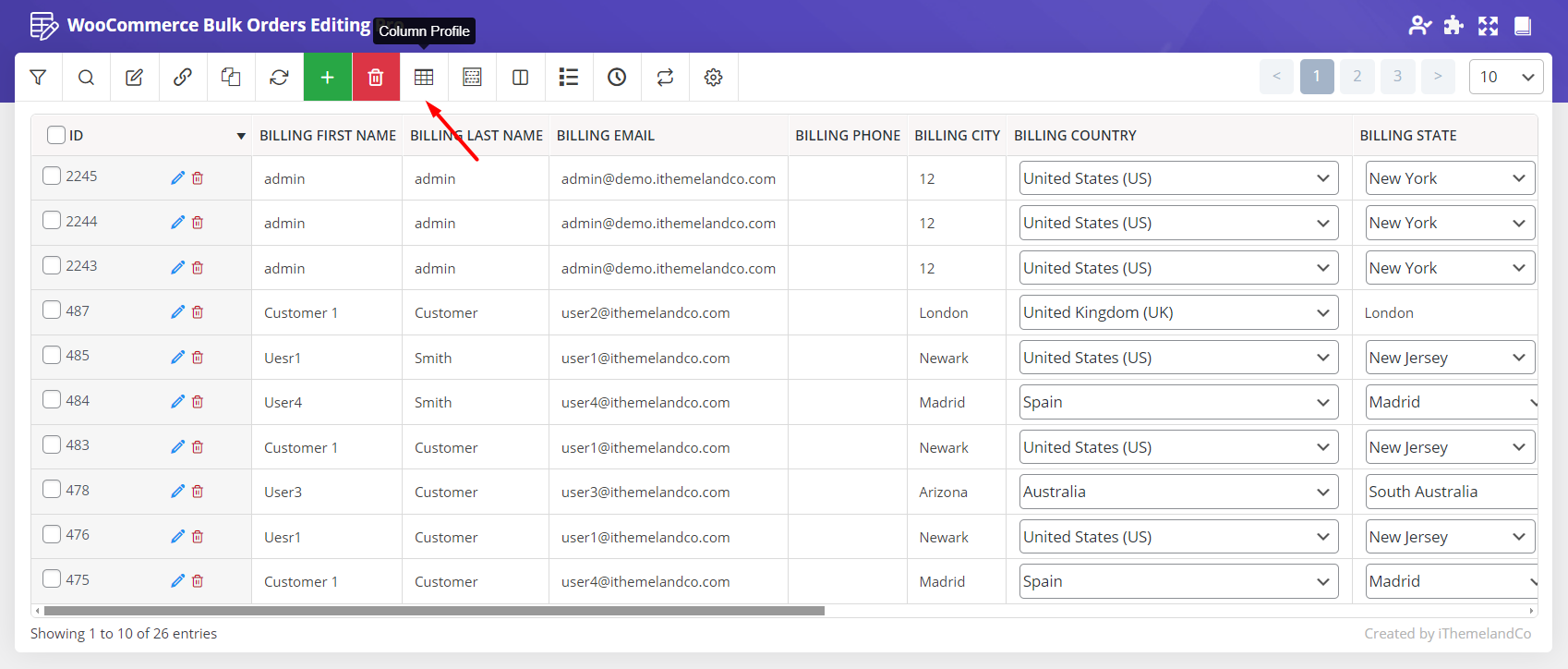Open the ID column sort arrow

pos(241,136)
